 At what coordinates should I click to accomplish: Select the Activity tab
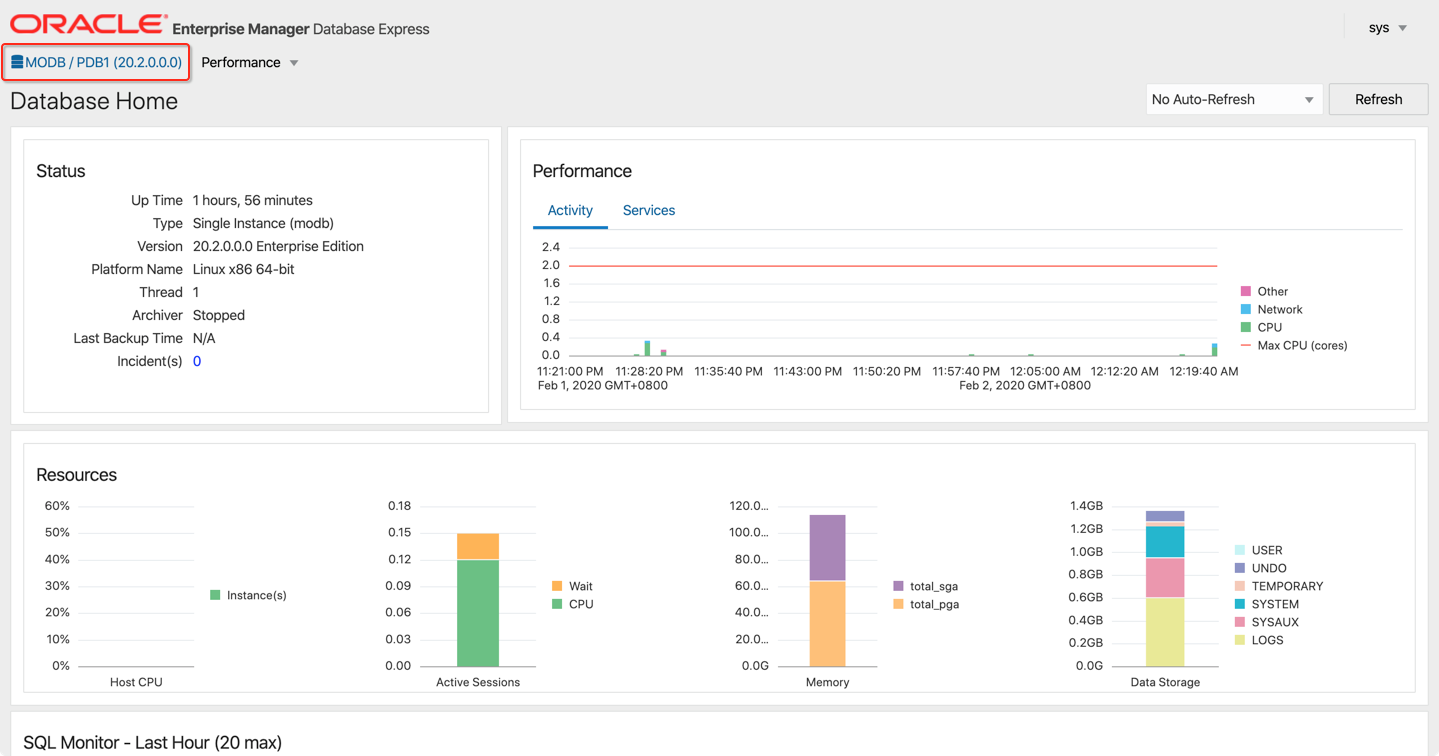570,210
